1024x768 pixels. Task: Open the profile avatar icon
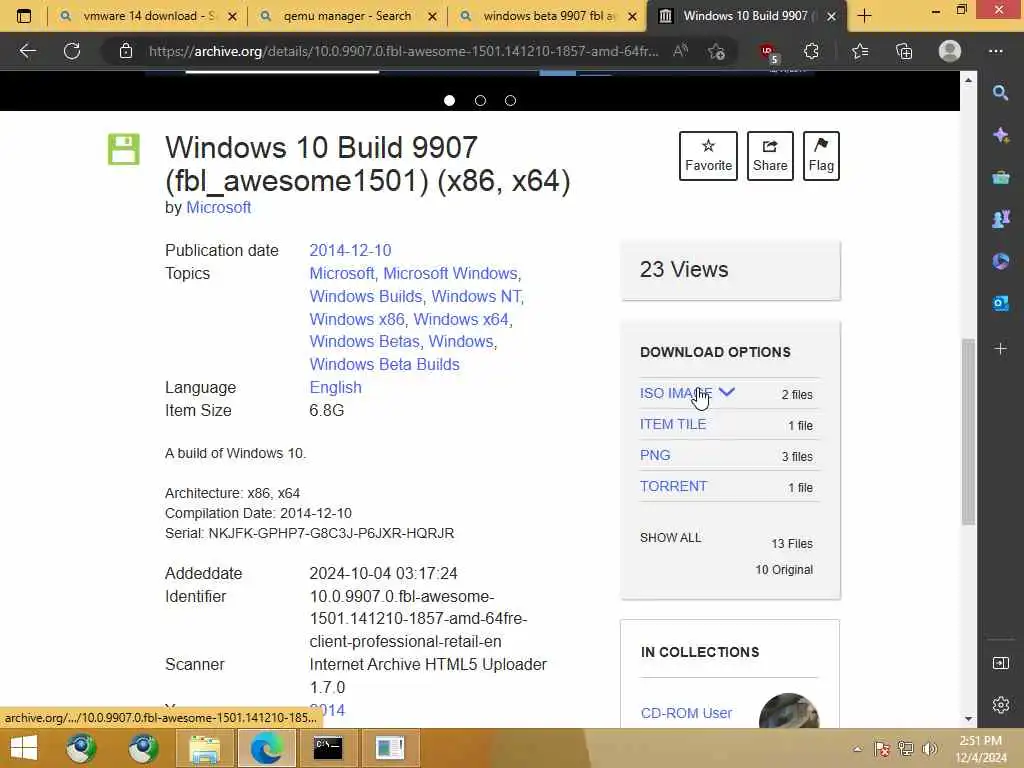[x=950, y=51]
